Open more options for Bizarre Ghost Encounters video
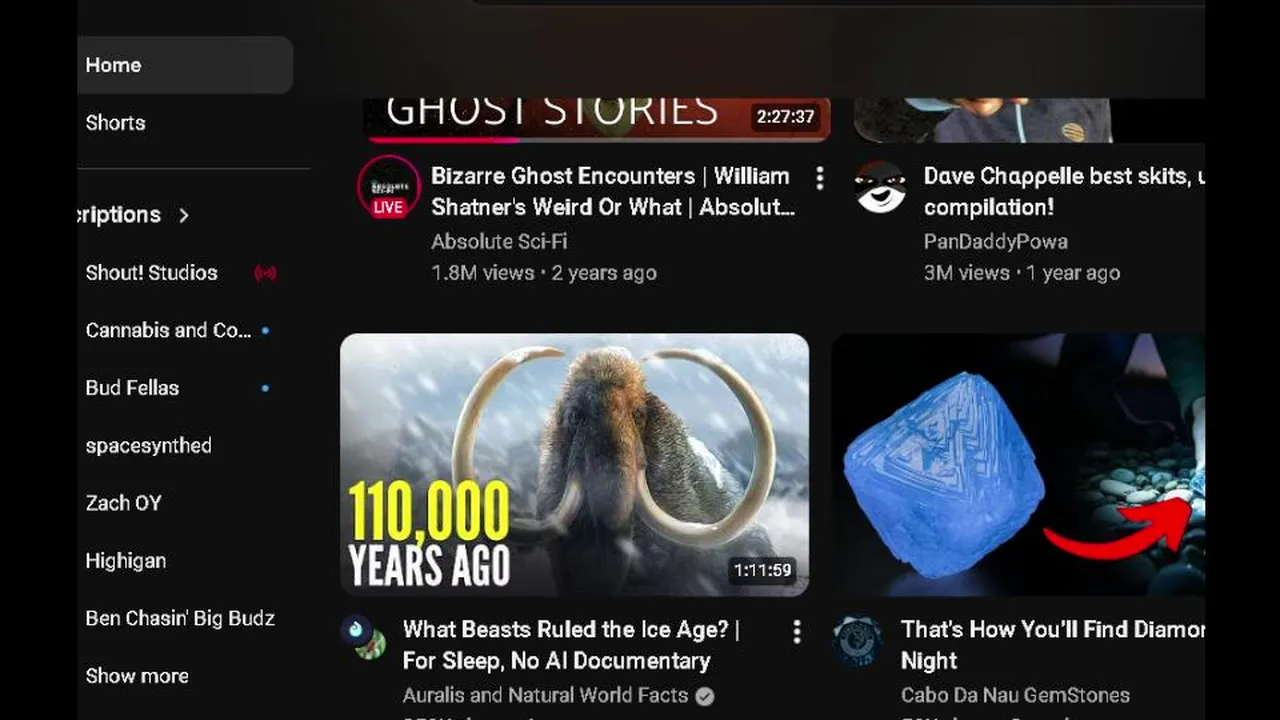1280x720 pixels. [x=819, y=178]
